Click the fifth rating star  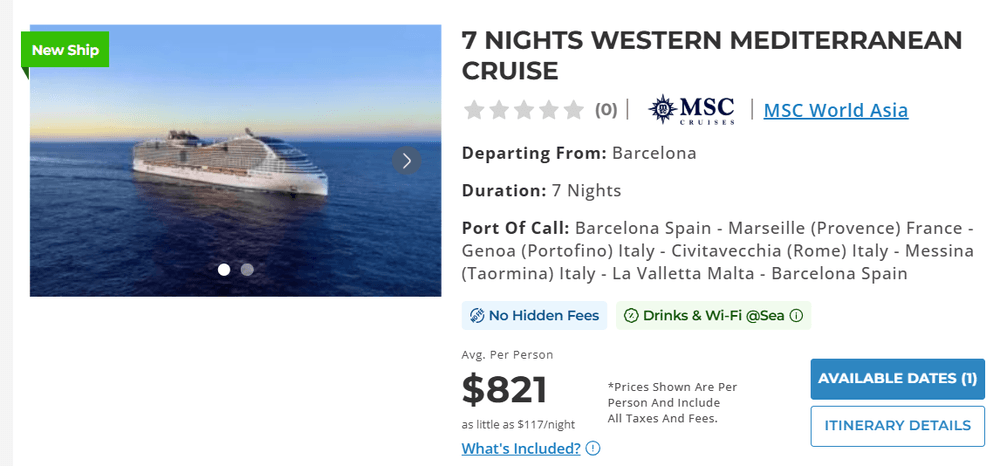click(x=573, y=110)
